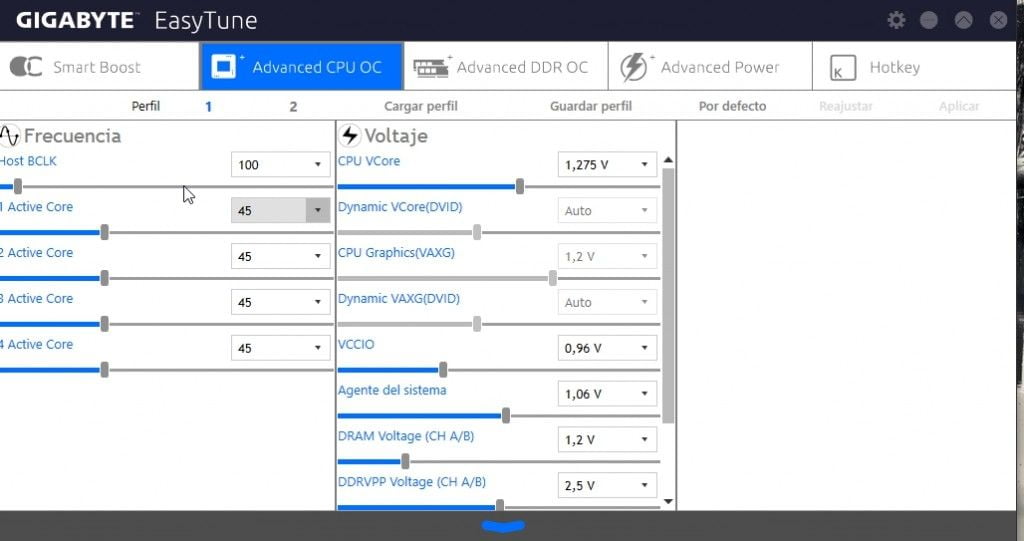Click the DRAM Voltage slider handle
The height and width of the screenshot is (541, 1024).
pos(406,462)
